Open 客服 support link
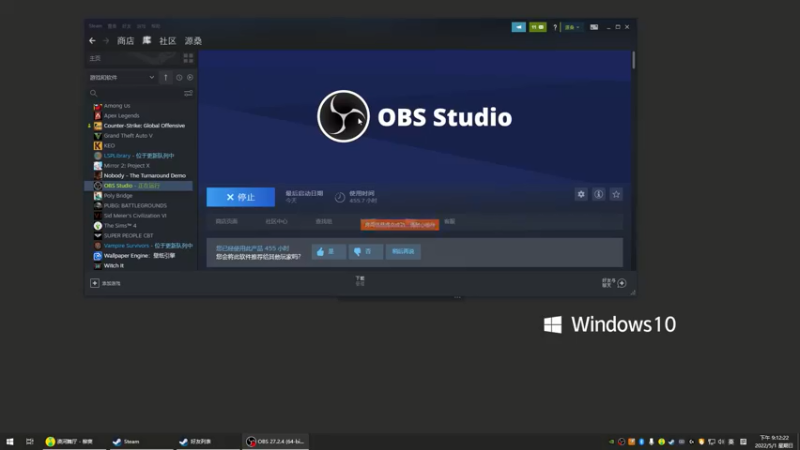The image size is (800, 450). (449, 221)
